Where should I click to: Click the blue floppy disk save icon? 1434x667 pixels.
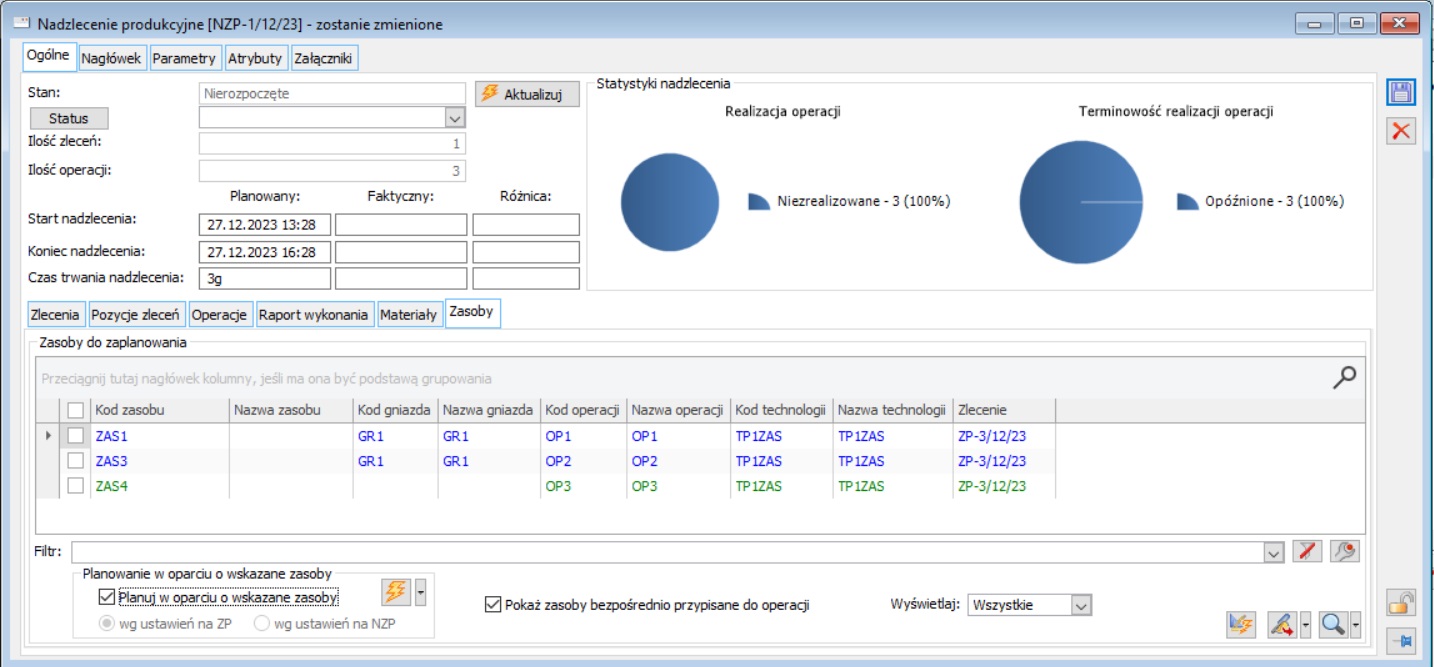1401,93
